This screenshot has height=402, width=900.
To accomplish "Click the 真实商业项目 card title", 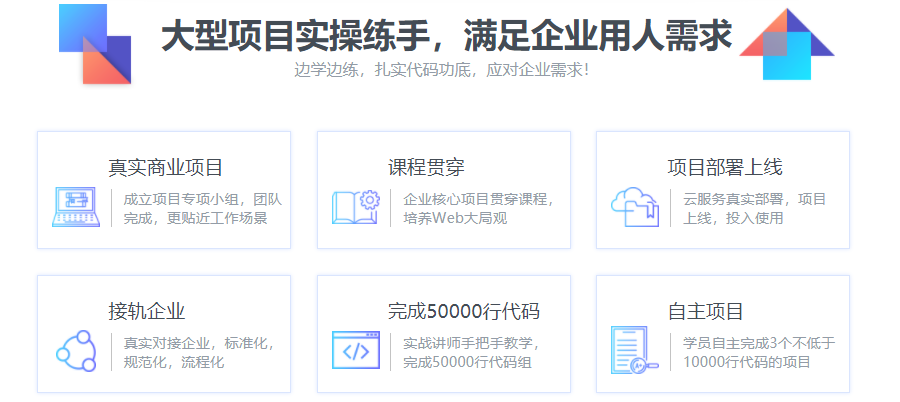I will 165,168.
